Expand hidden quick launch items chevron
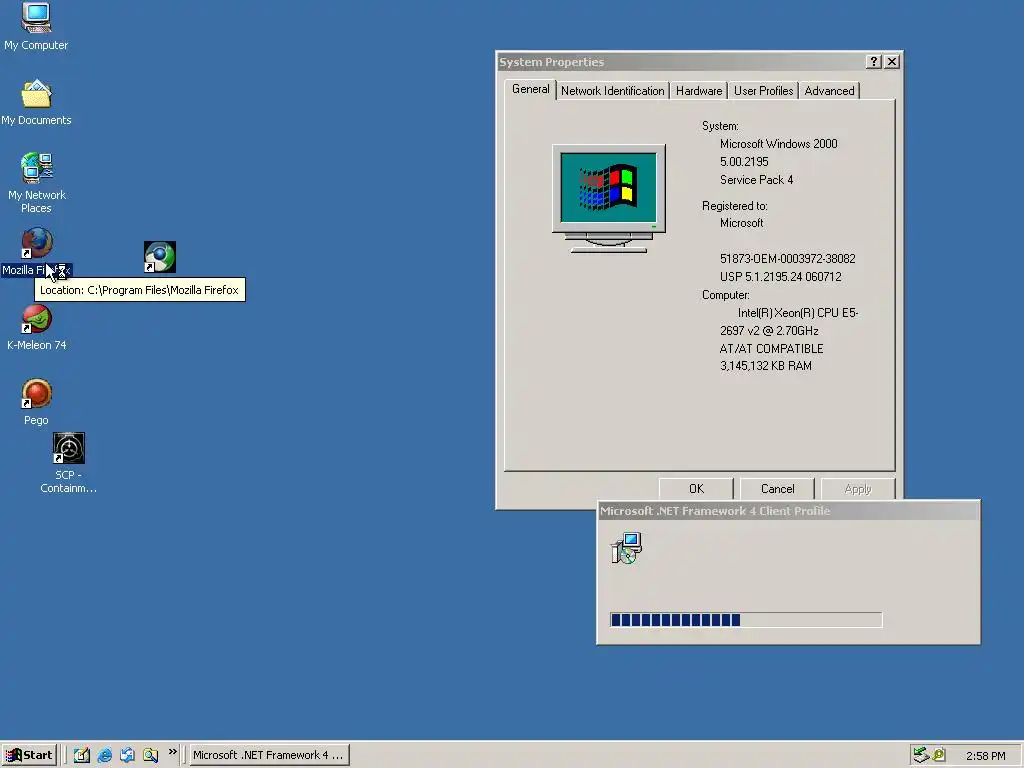 (x=172, y=752)
